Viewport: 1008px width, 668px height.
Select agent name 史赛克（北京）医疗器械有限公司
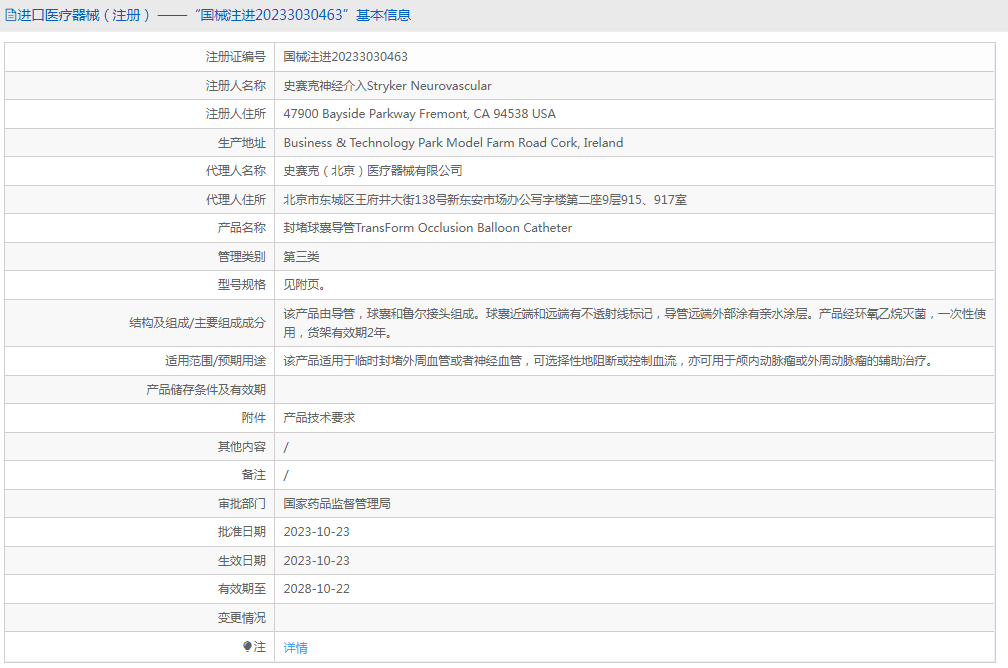[x=373, y=170]
